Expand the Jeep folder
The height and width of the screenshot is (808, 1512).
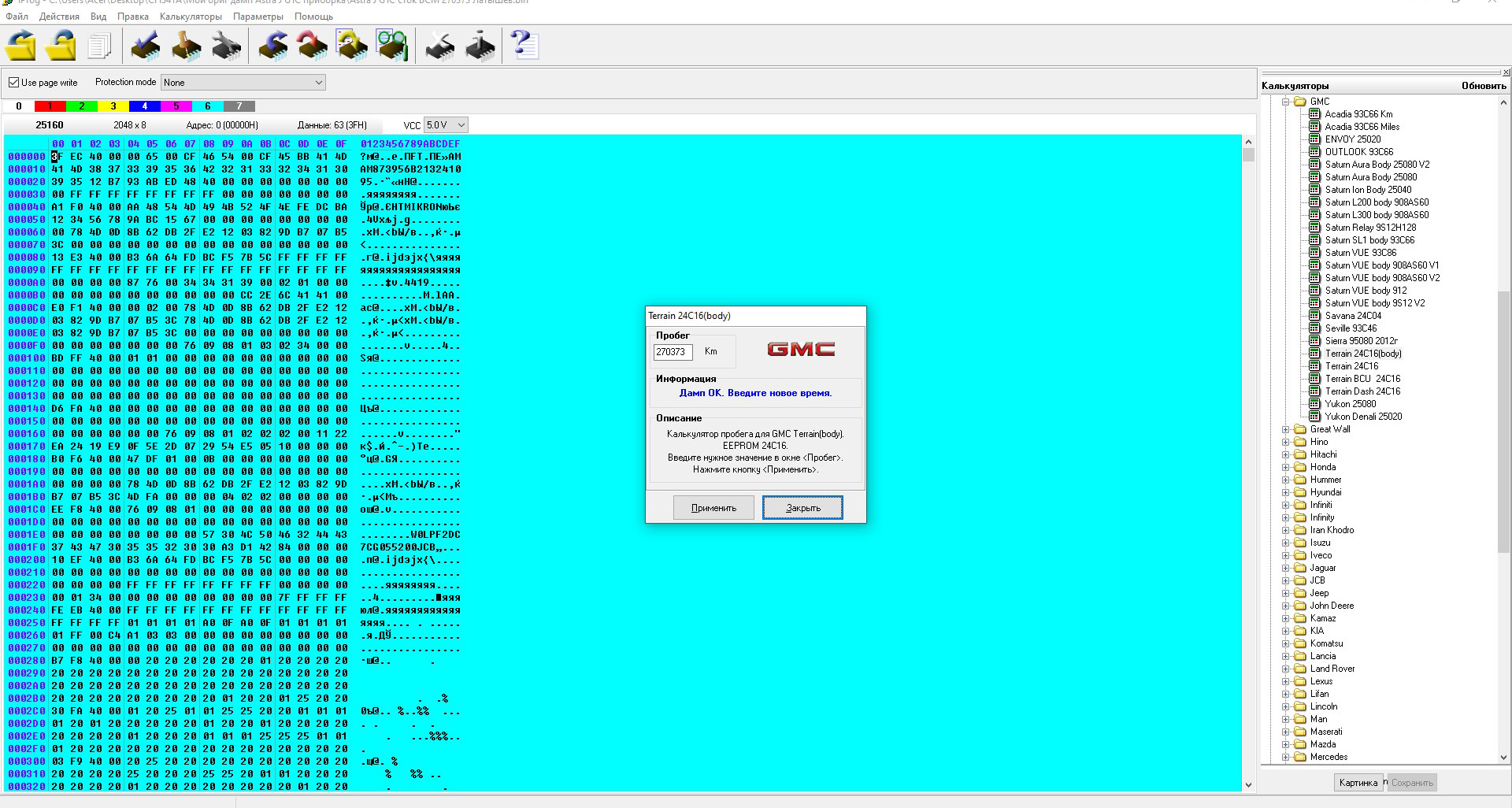point(1285,593)
